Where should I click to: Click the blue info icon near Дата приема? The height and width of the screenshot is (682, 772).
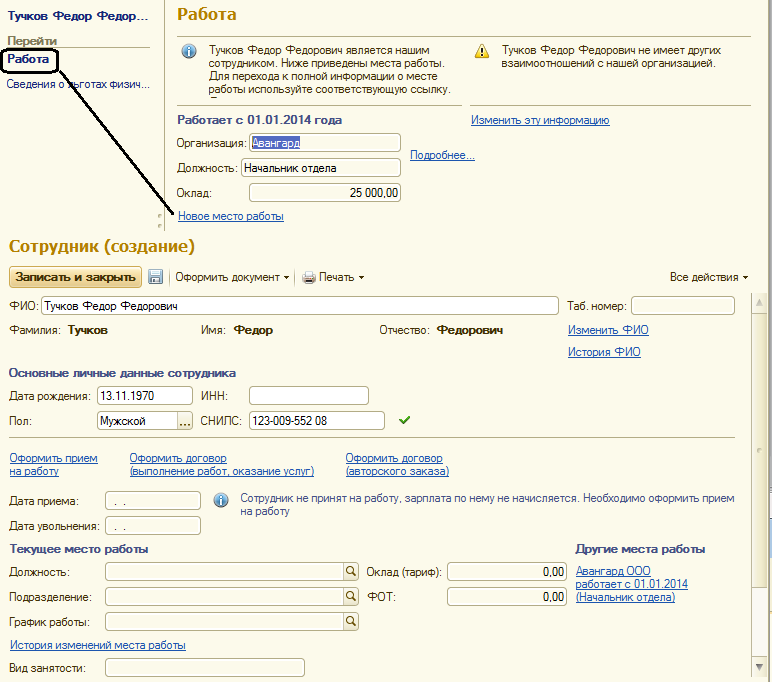coord(222,499)
